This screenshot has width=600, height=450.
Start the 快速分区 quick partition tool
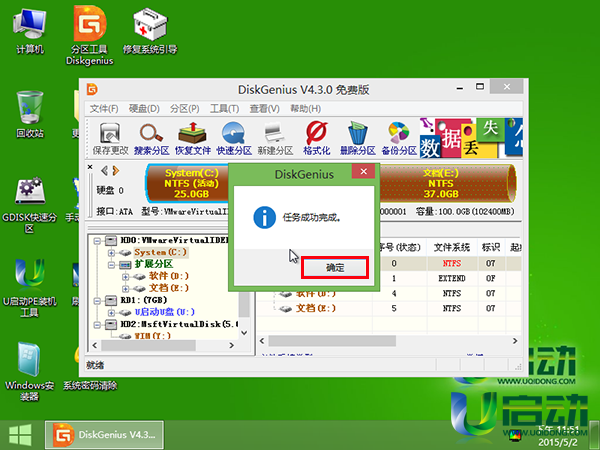(x=234, y=139)
